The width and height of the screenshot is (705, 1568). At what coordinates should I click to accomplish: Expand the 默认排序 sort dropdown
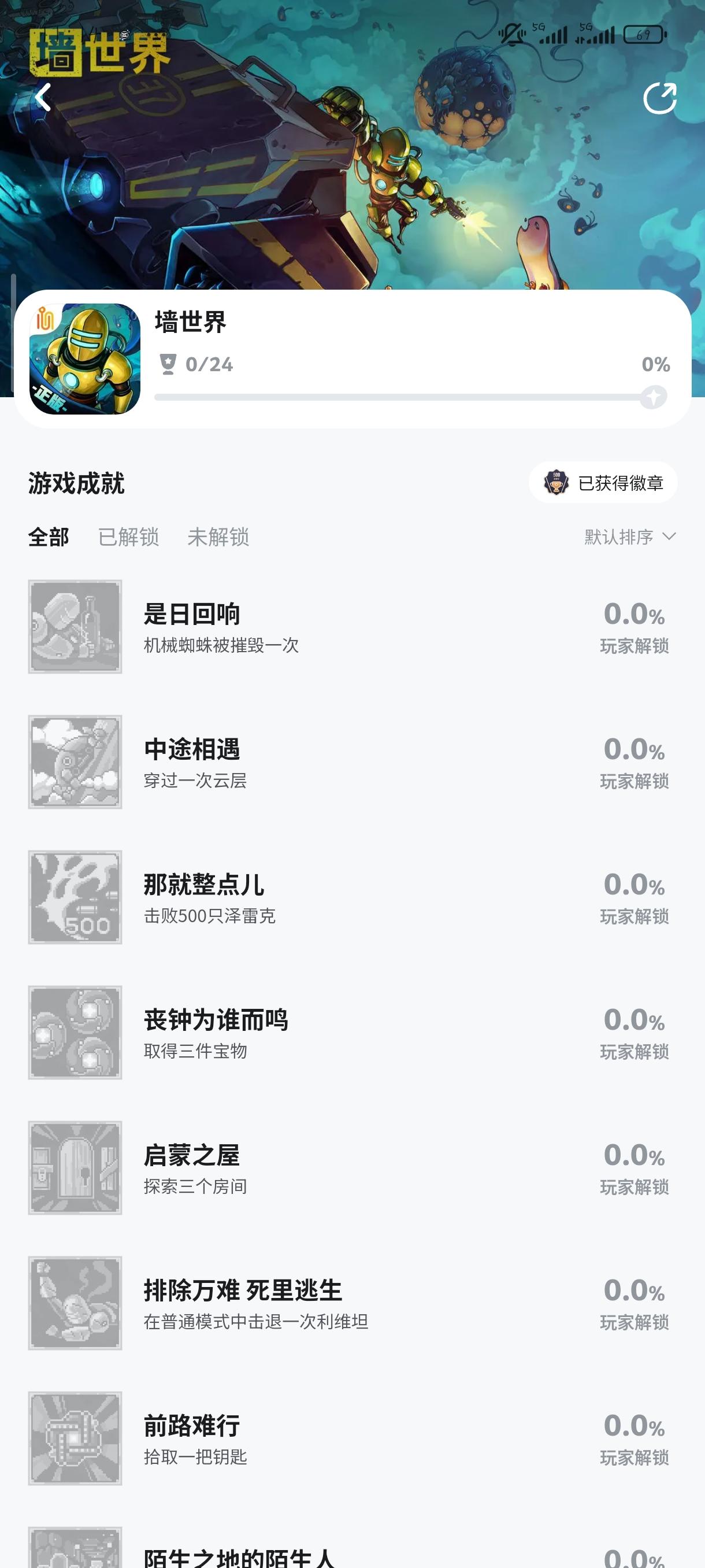[x=619, y=537]
